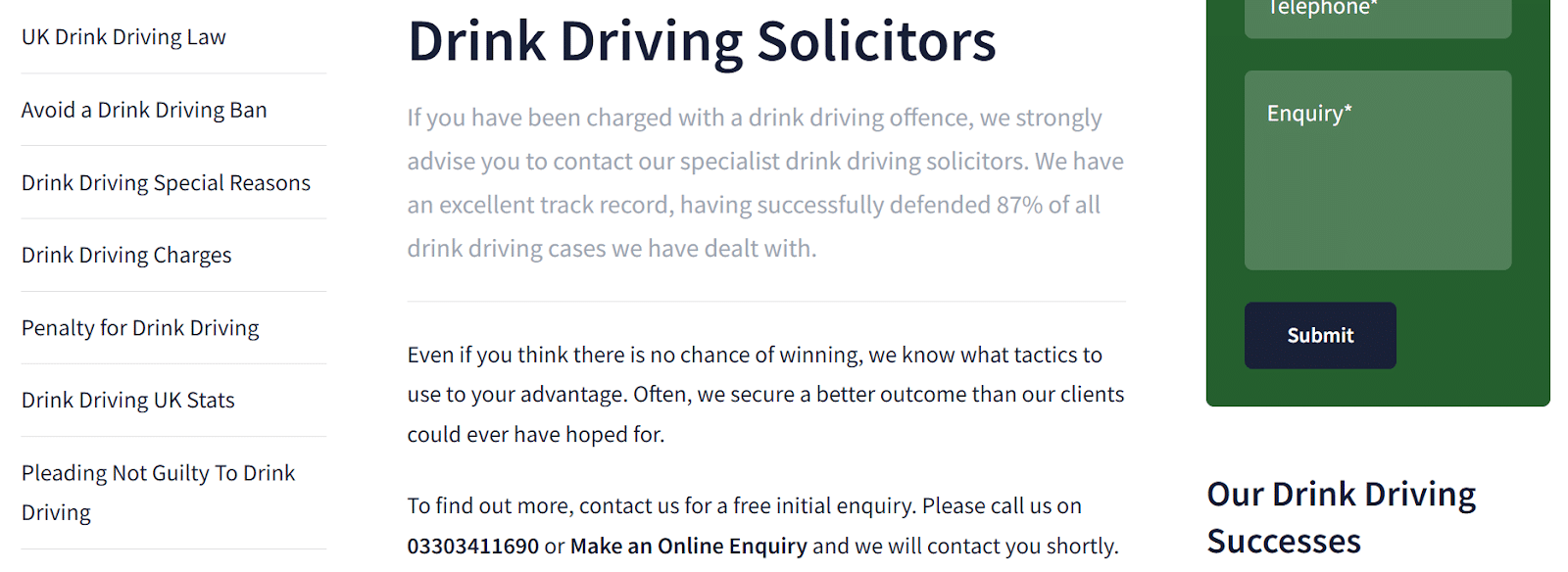This screenshot has height=572, width=1568.
Task: Call the 03303411690 phone number link
Action: (473, 546)
